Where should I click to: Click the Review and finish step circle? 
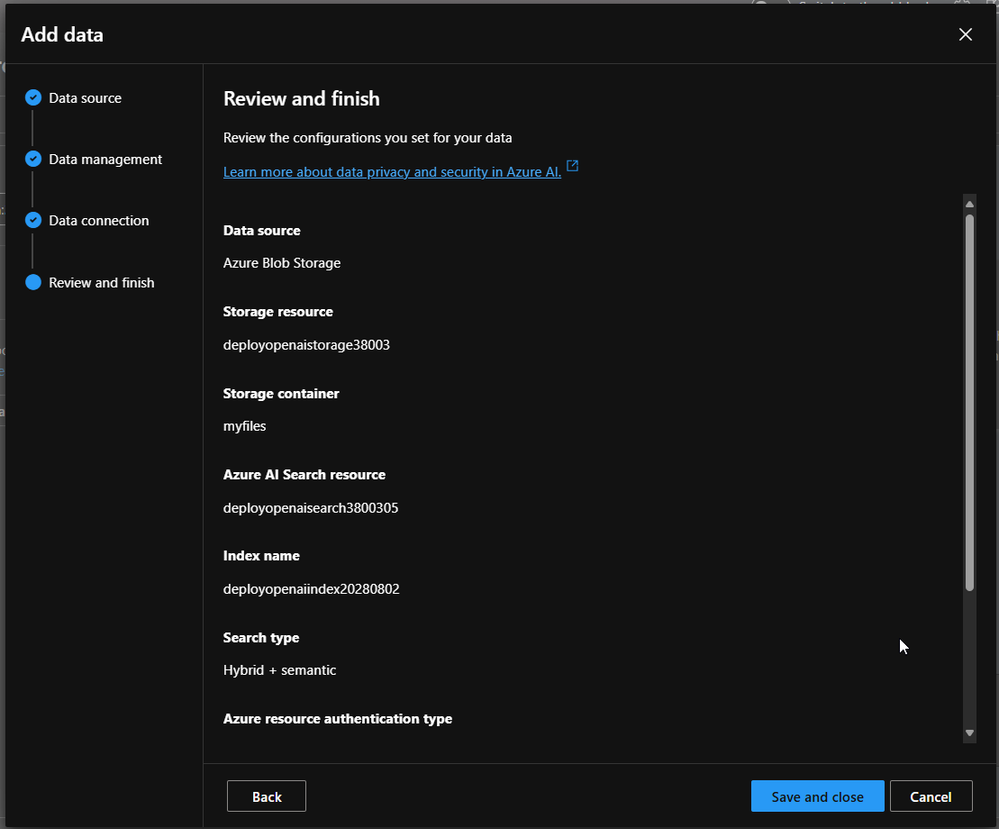tap(33, 282)
